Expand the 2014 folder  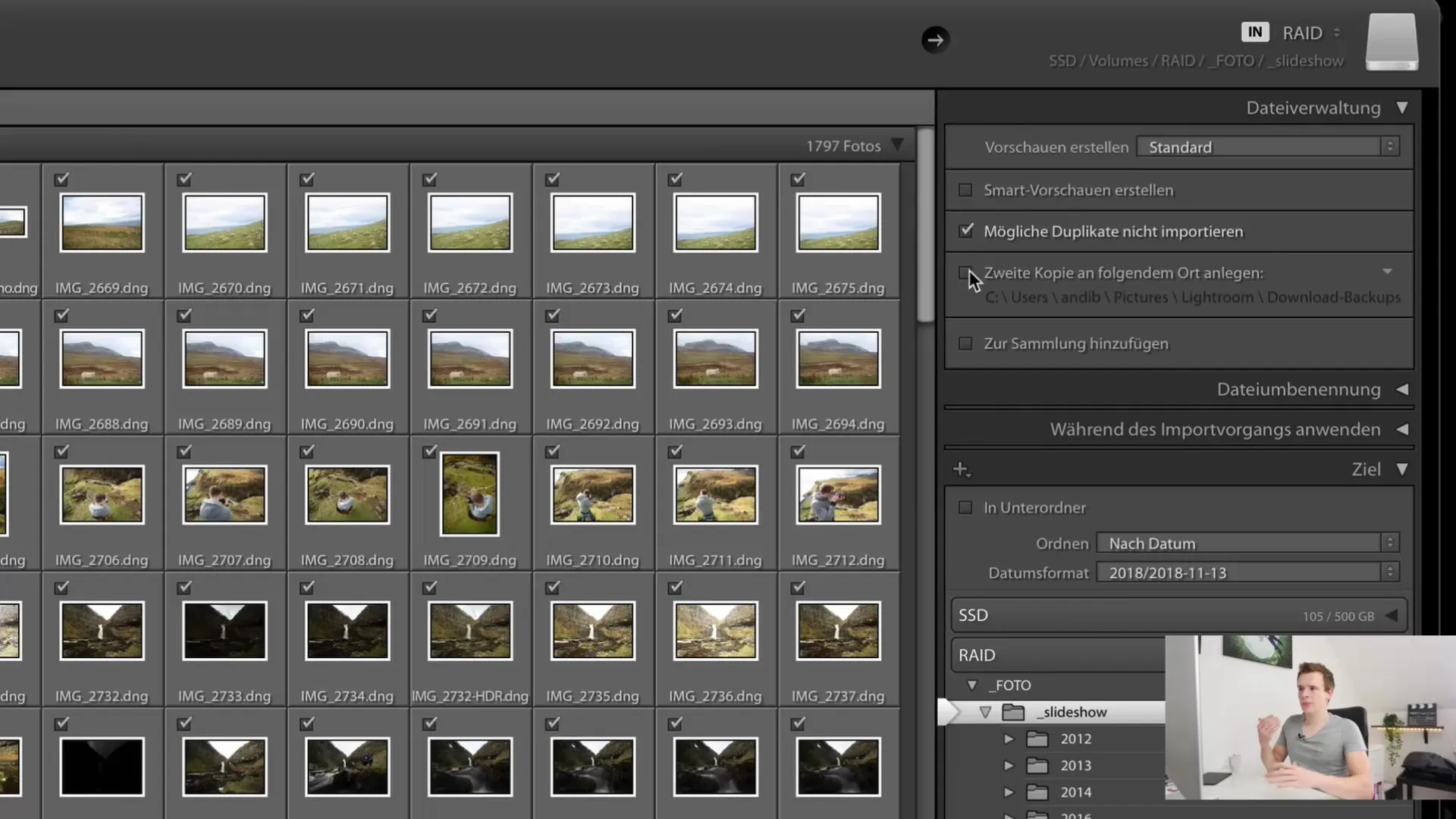(x=1009, y=792)
